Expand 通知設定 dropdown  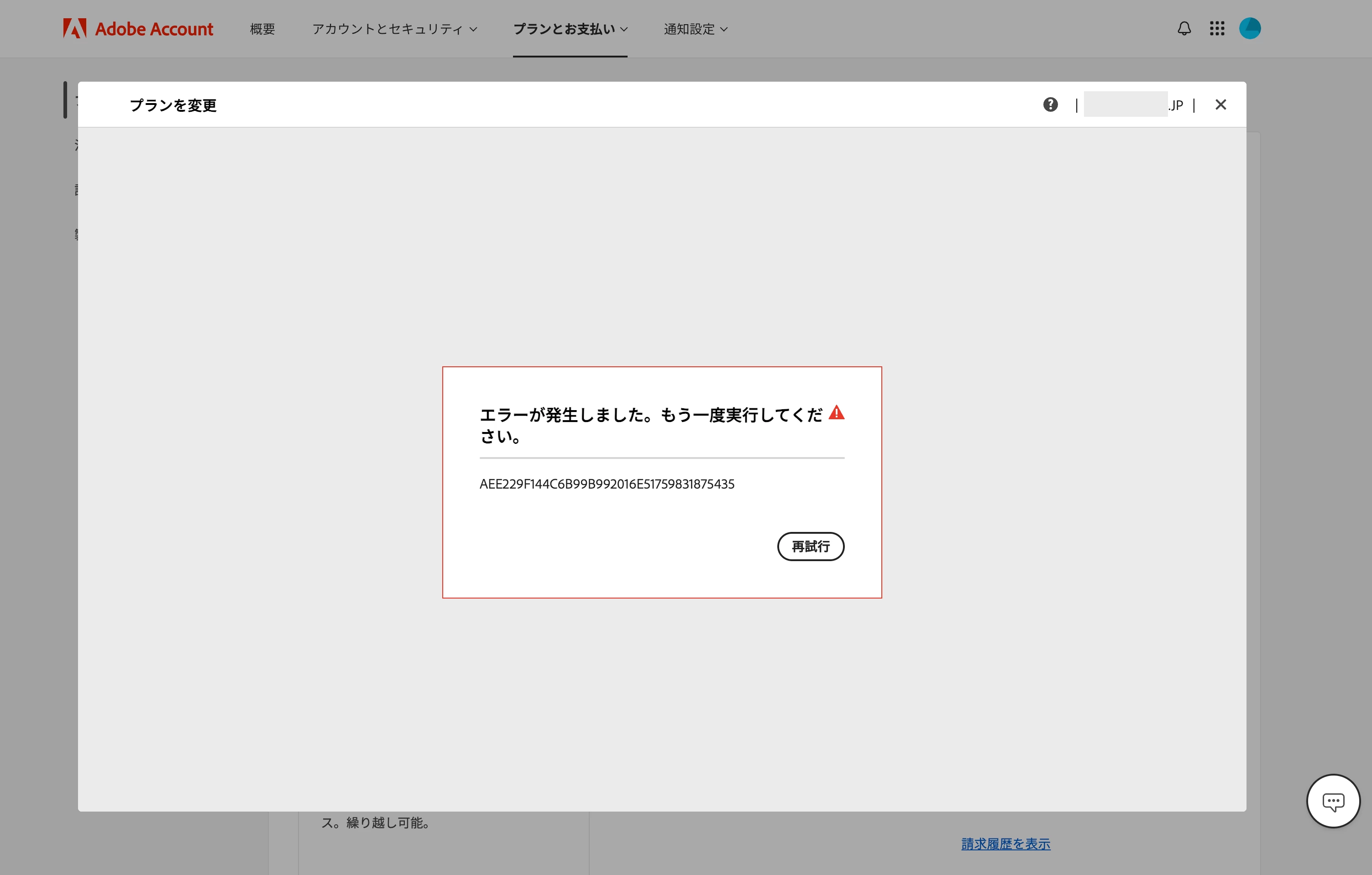(x=695, y=29)
